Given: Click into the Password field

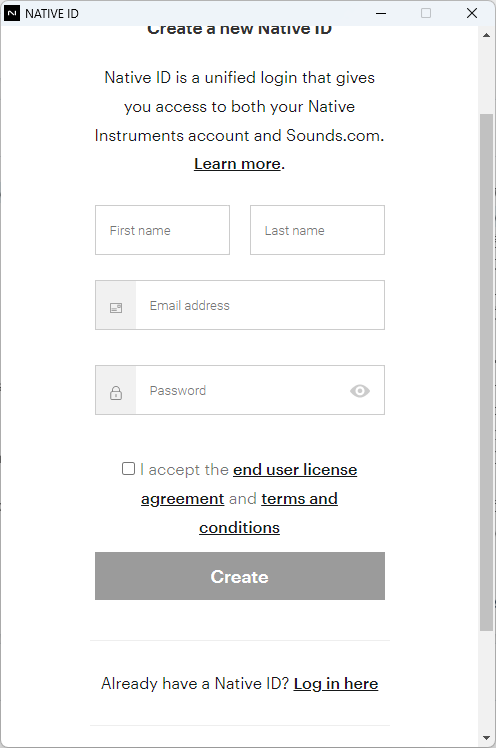Looking at the screenshot, I should coord(240,390).
